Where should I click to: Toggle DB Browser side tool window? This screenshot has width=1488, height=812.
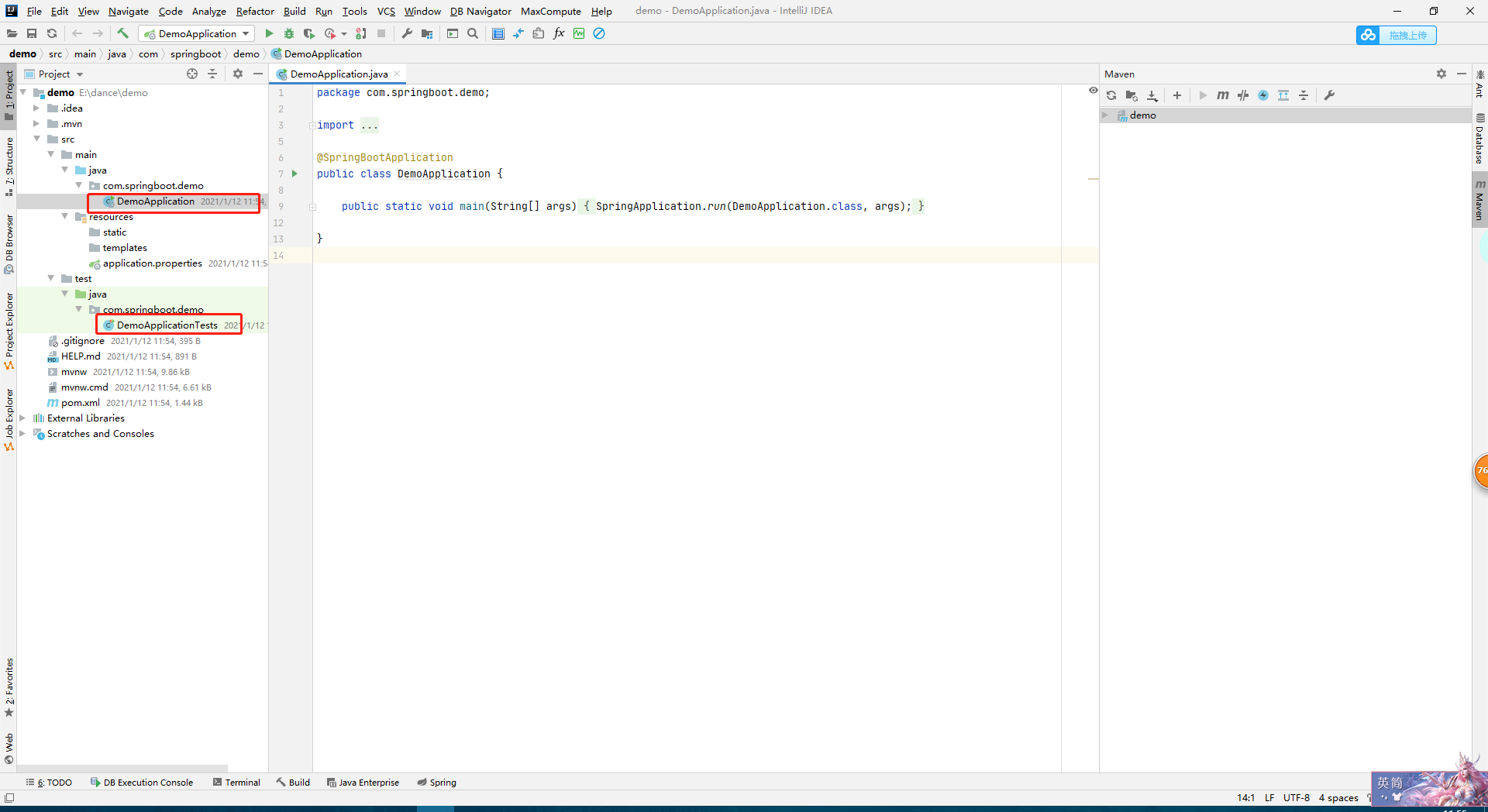[x=9, y=243]
